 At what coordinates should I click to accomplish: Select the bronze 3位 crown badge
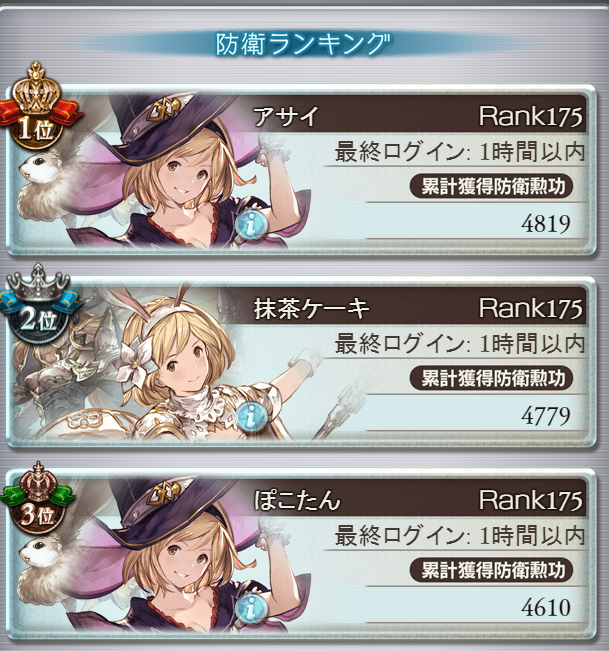pyautogui.click(x=37, y=499)
